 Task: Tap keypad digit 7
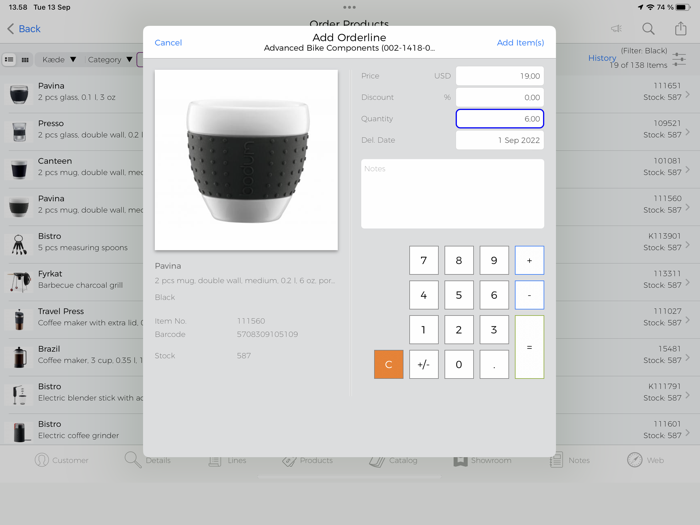[423, 260]
